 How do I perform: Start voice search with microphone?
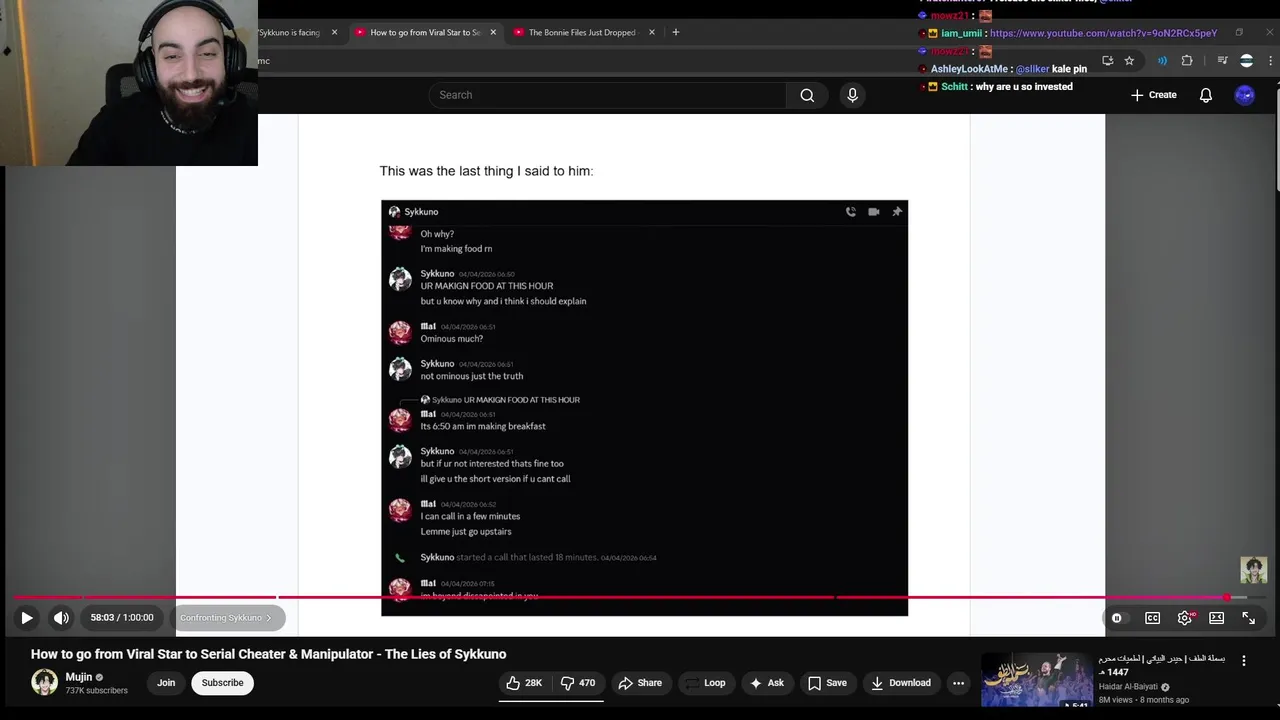[x=852, y=95]
